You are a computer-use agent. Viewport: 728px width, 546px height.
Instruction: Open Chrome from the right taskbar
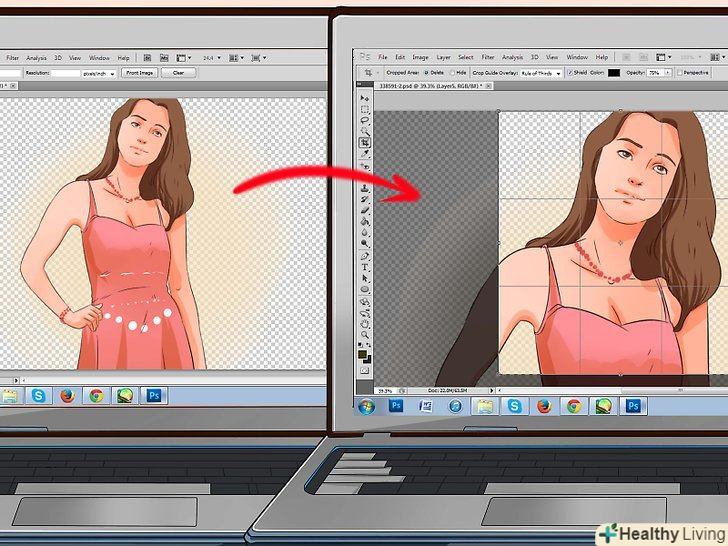(574, 406)
